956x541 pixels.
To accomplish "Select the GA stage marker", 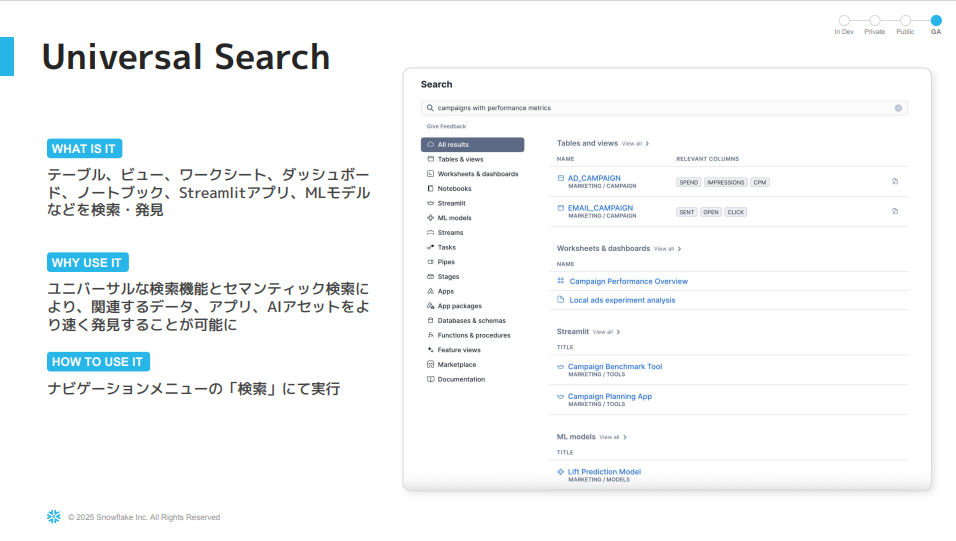I will (x=936, y=21).
